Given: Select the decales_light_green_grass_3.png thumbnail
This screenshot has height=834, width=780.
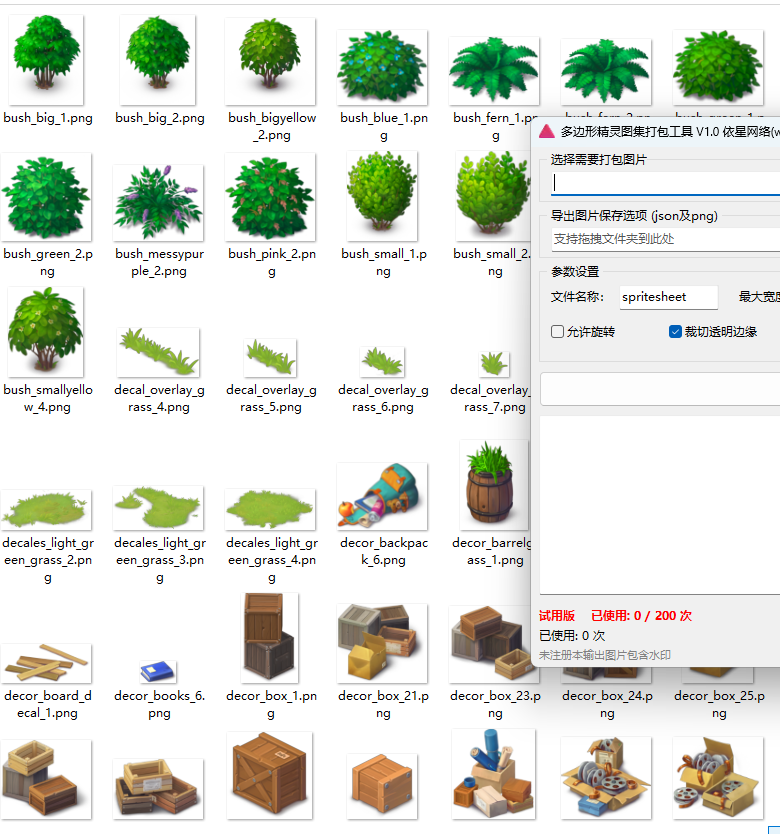Looking at the screenshot, I should (x=158, y=507).
